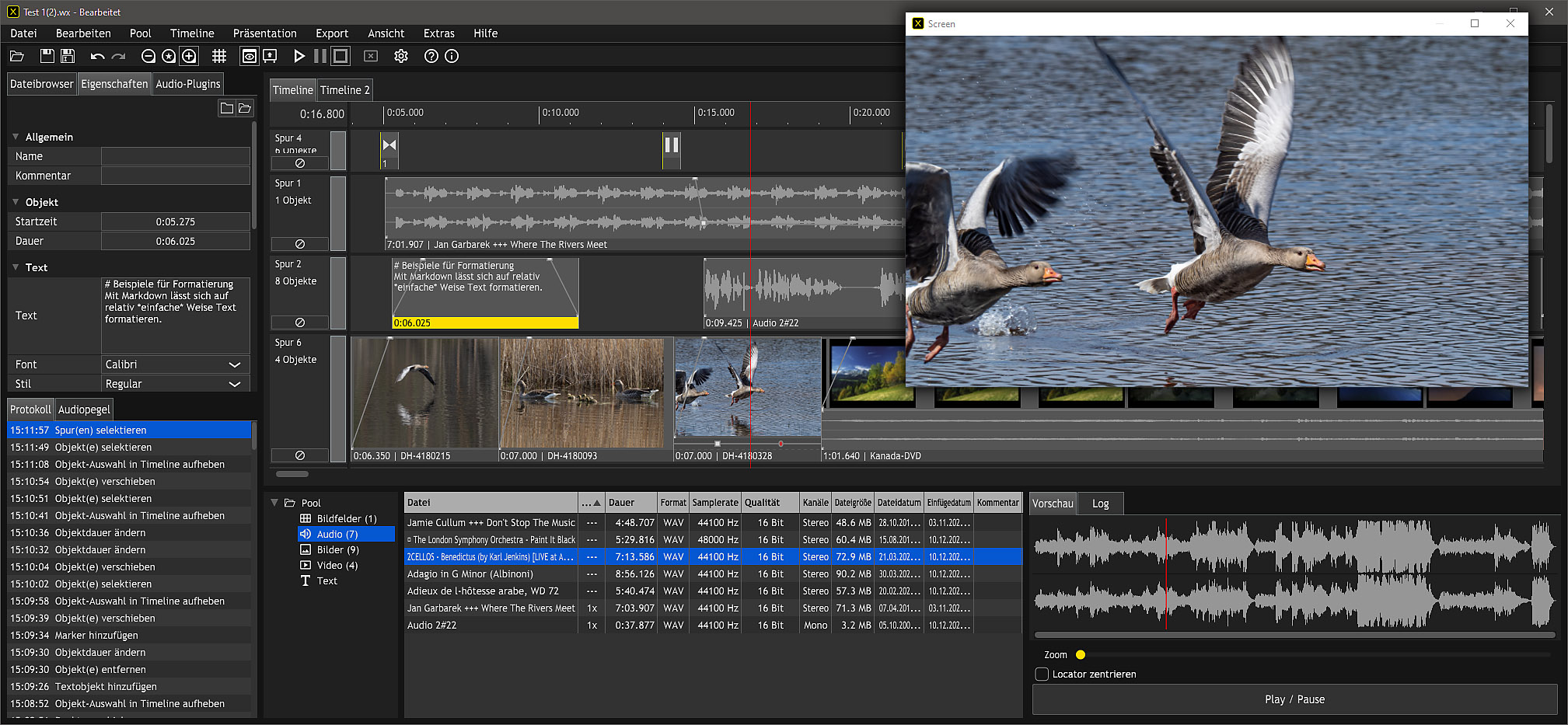The width and height of the screenshot is (1568, 725).
Task: Toggle the disable circle on Spur 6
Action: [x=300, y=455]
